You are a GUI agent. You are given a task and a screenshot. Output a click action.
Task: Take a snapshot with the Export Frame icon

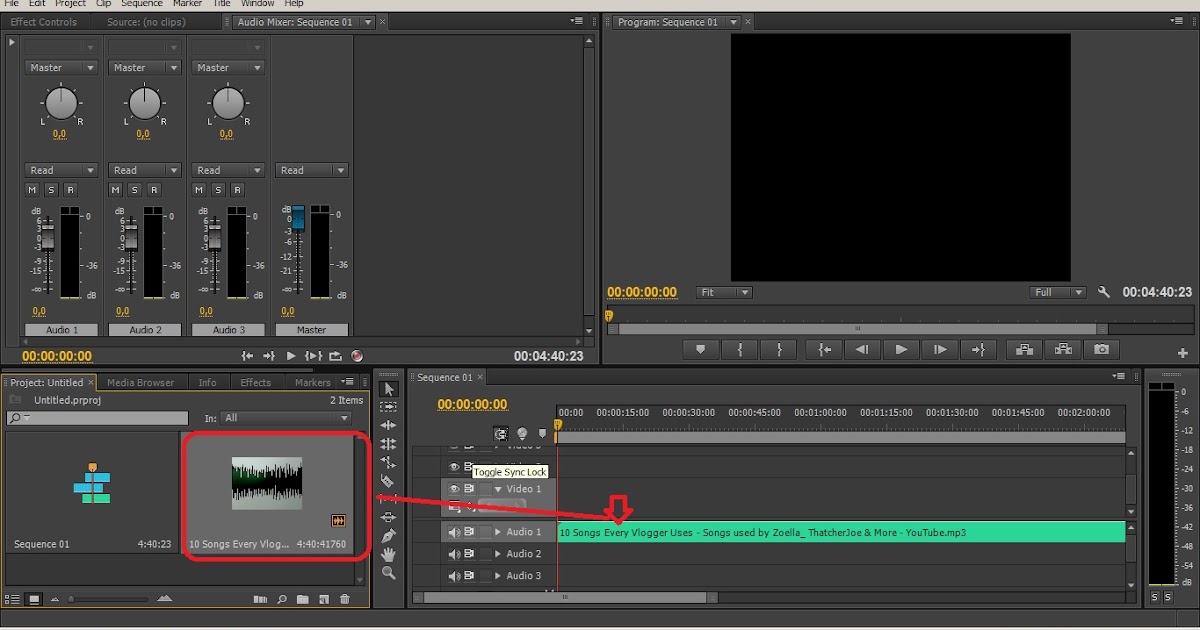[1100, 349]
